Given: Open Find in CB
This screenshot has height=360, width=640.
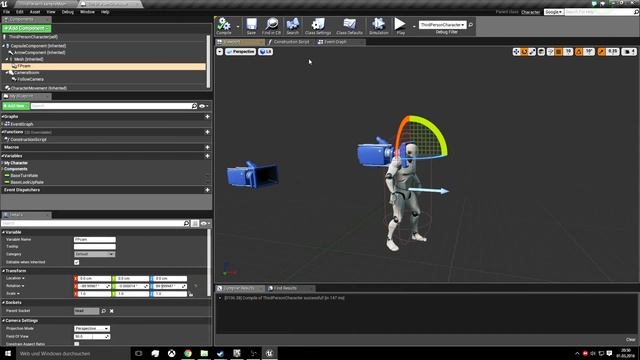Looking at the screenshot, I should pyautogui.click(x=271, y=26).
